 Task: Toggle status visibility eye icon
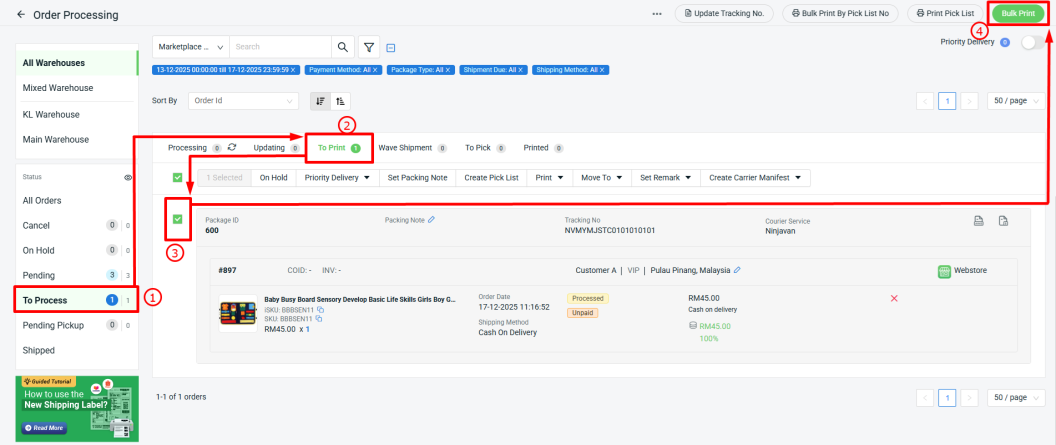coord(128,177)
